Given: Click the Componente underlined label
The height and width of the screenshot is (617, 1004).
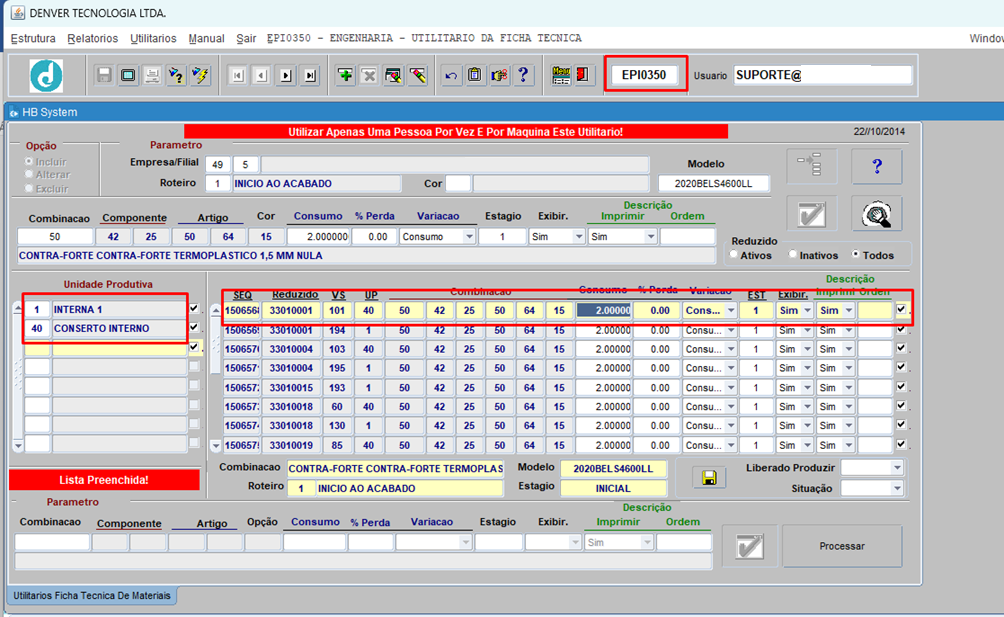Looking at the screenshot, I should pyautogui.click(x=134, y=218).
